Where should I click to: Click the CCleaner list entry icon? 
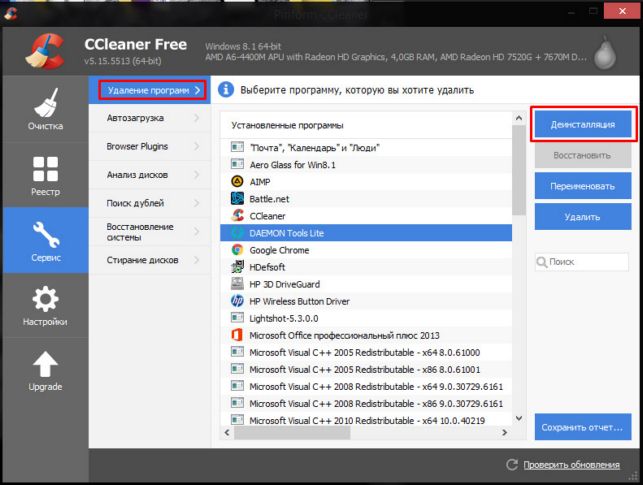(x=237, y=215)
